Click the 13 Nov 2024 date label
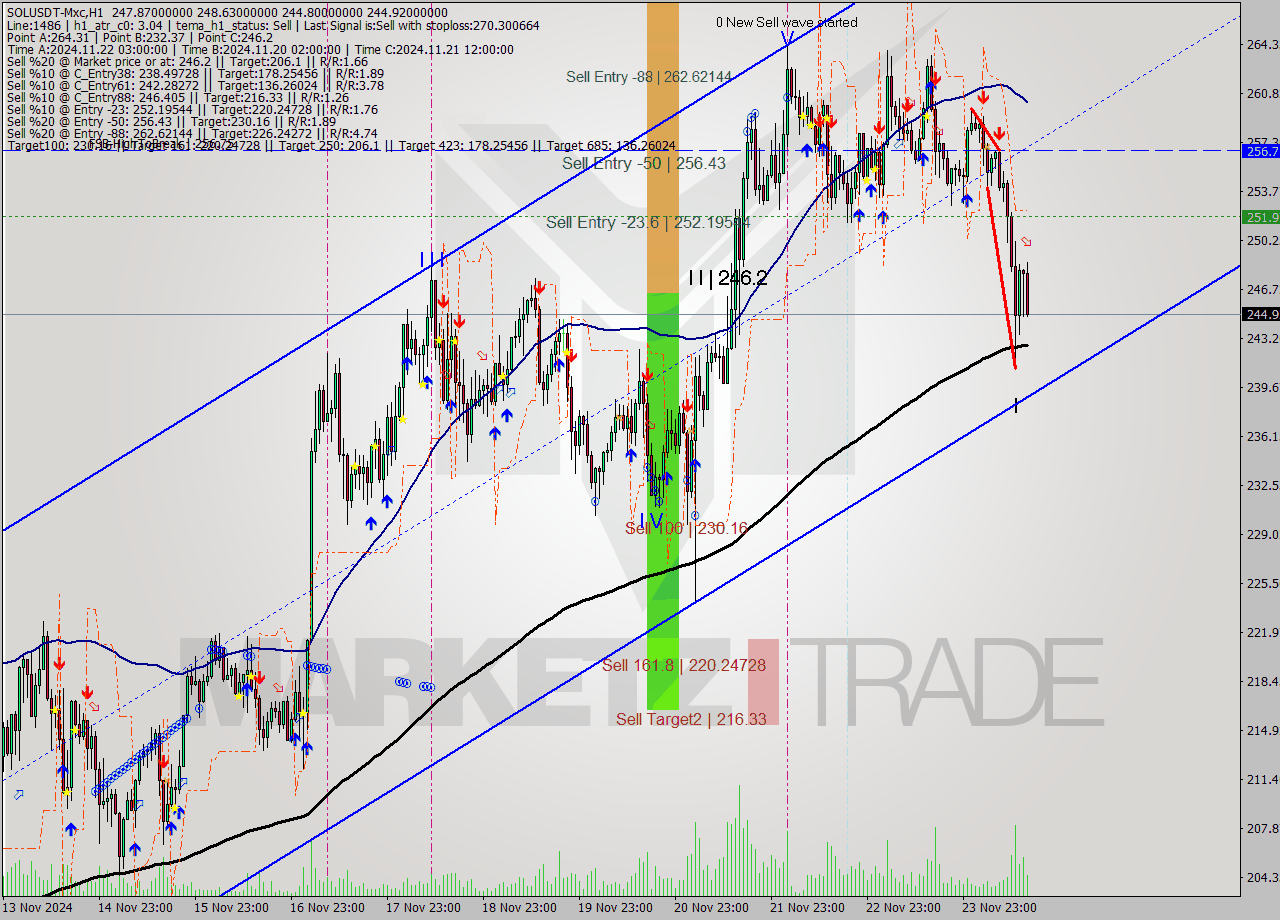This screenshot has height=920, width=1280. pos(39,908)
